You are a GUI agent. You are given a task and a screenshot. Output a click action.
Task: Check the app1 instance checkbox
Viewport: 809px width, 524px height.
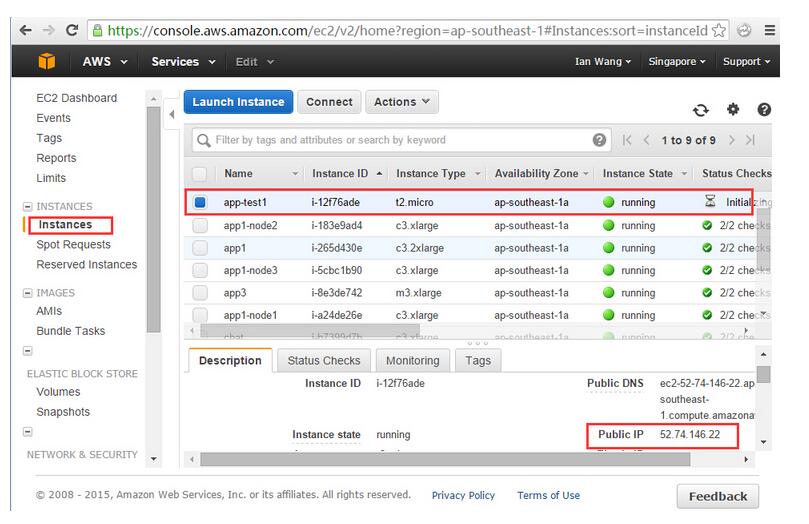(x=200, y=248)
